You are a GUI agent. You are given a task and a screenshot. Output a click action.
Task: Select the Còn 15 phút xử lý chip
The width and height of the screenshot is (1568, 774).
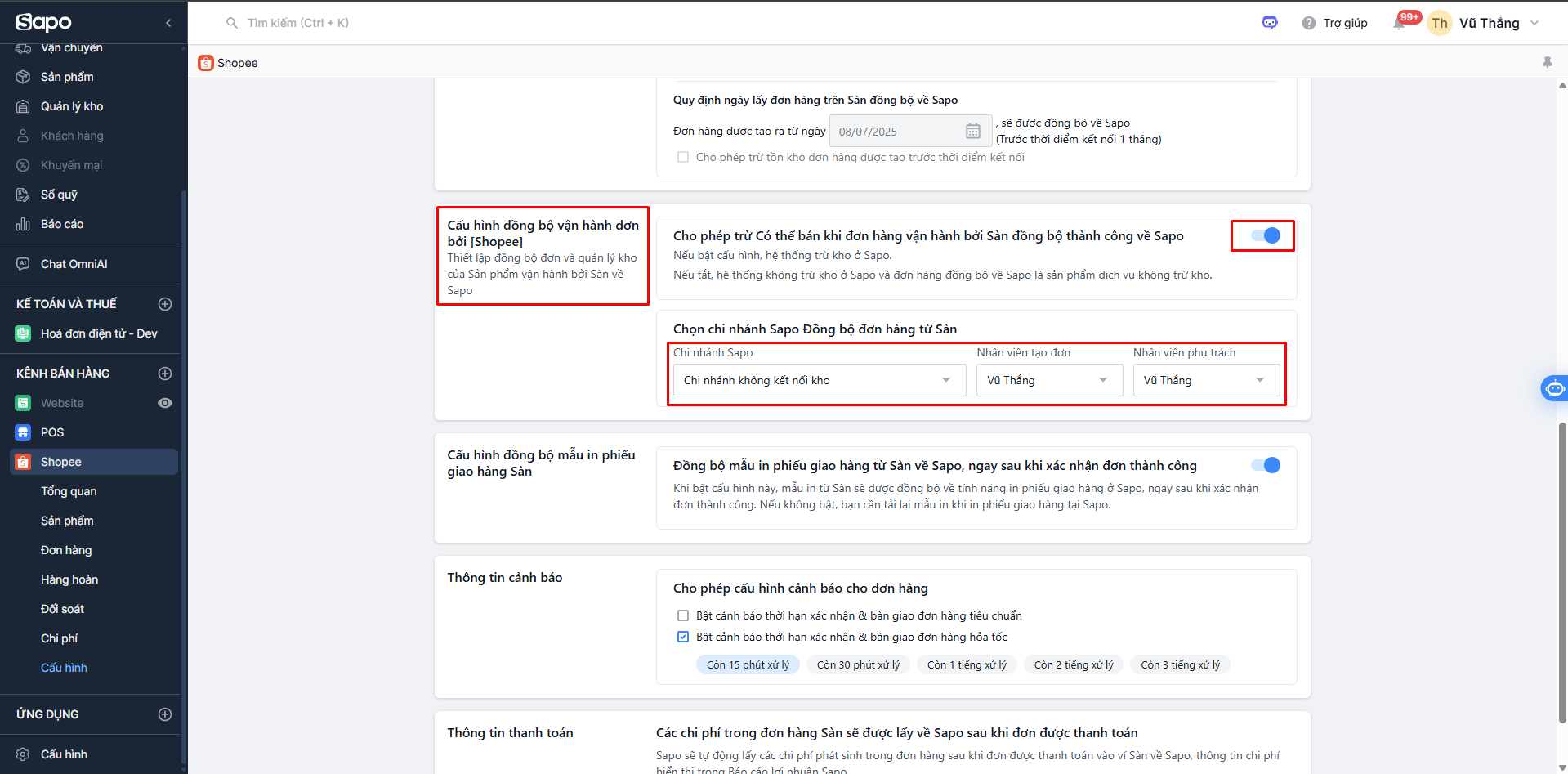click(748, 664)
